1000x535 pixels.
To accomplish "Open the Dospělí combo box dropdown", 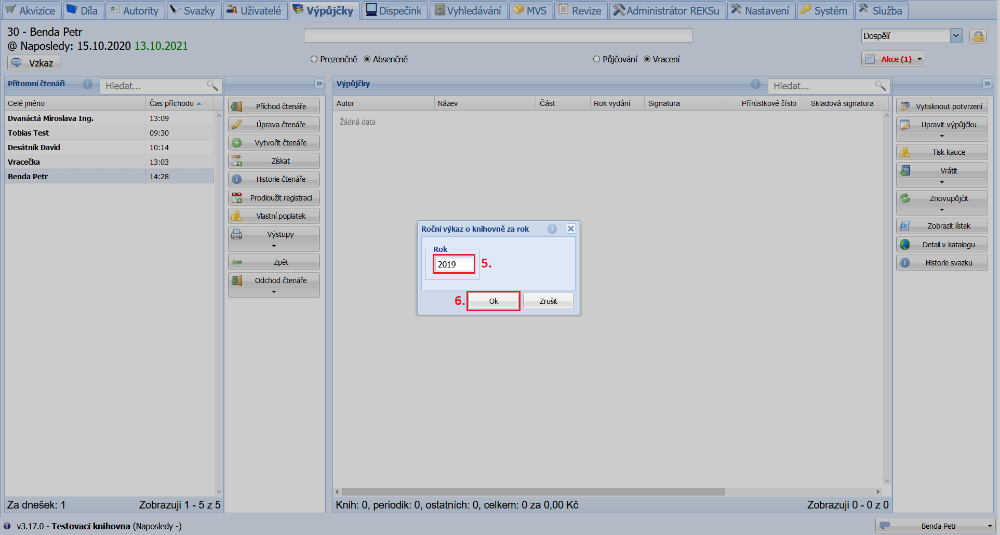I will [956, 36].
